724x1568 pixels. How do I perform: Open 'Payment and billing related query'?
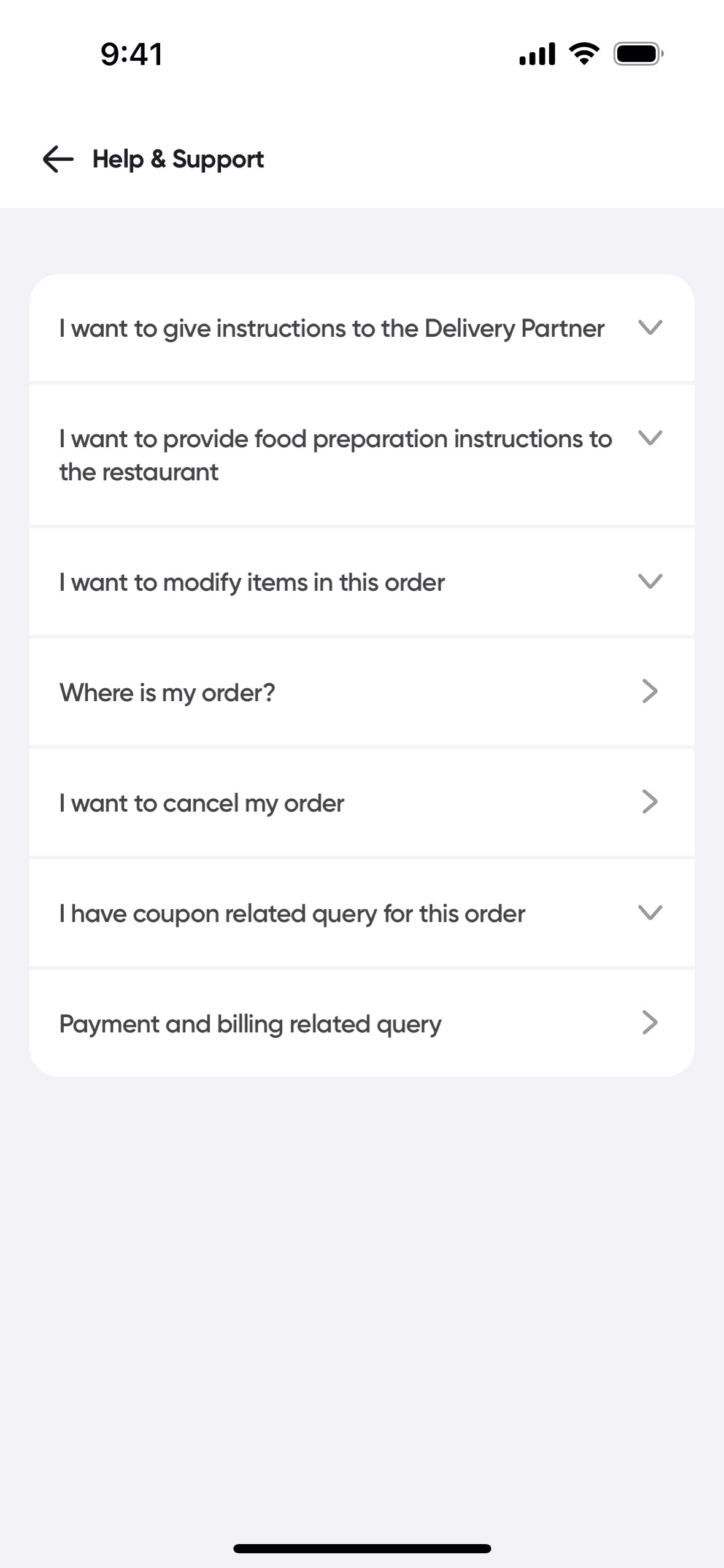pos(250,1024)
